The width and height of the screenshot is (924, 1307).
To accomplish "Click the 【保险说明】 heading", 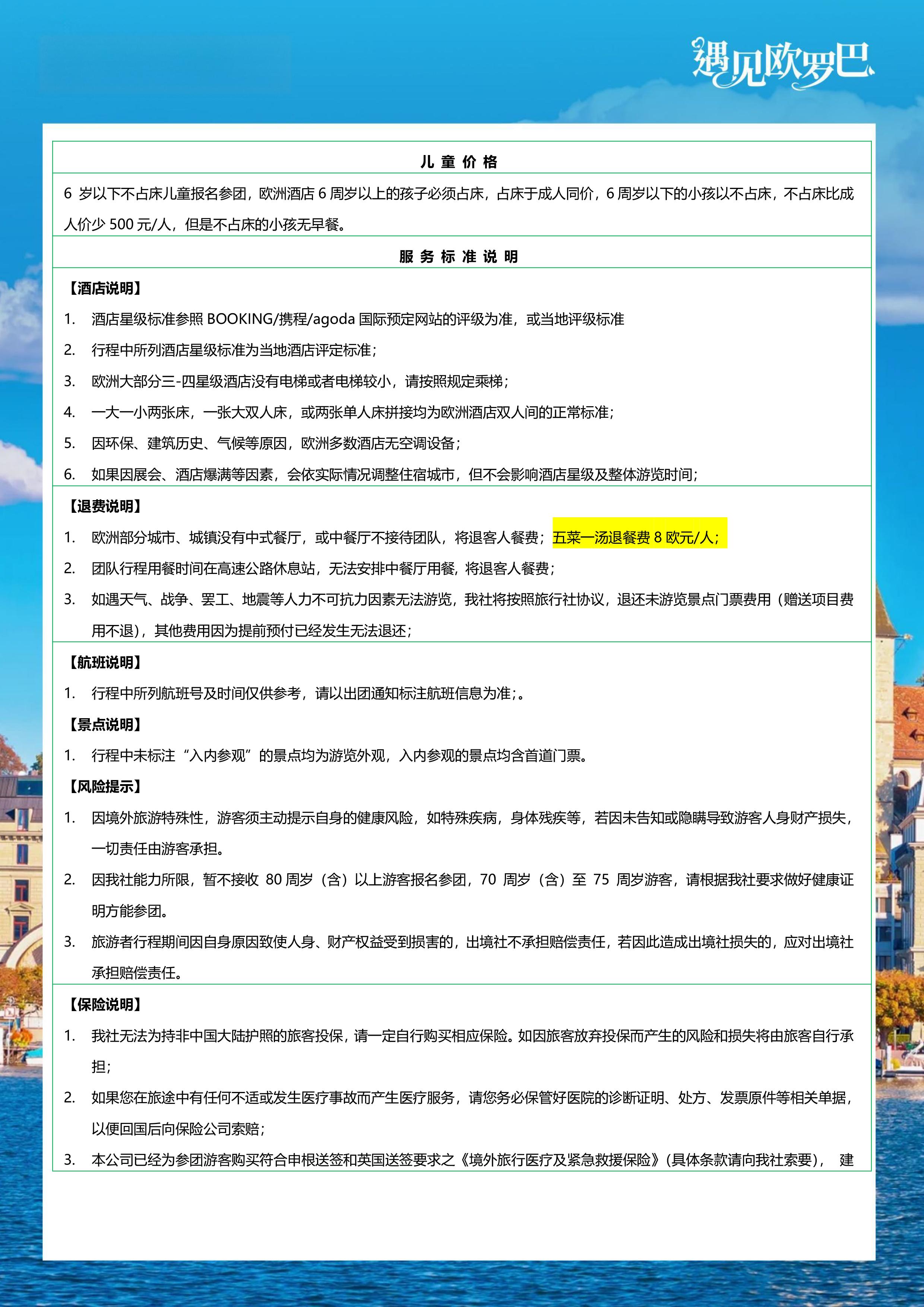I will pyautogui.click(x=105, y=1005).
